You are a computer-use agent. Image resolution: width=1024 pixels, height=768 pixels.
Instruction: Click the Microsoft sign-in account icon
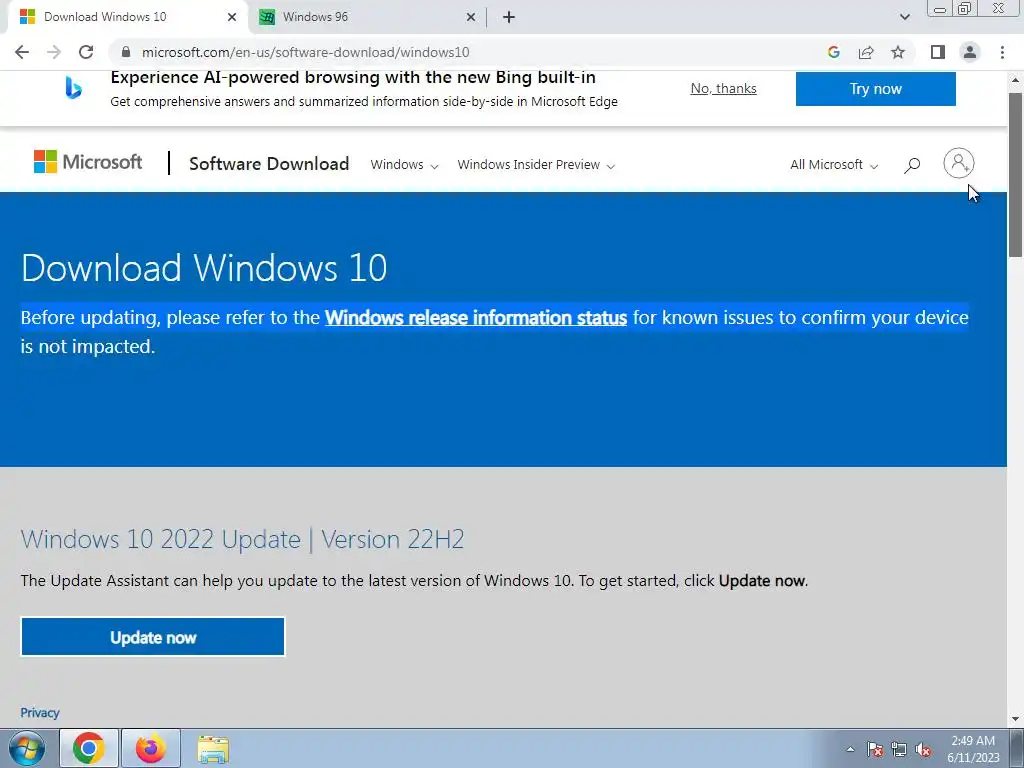(959, 163)
